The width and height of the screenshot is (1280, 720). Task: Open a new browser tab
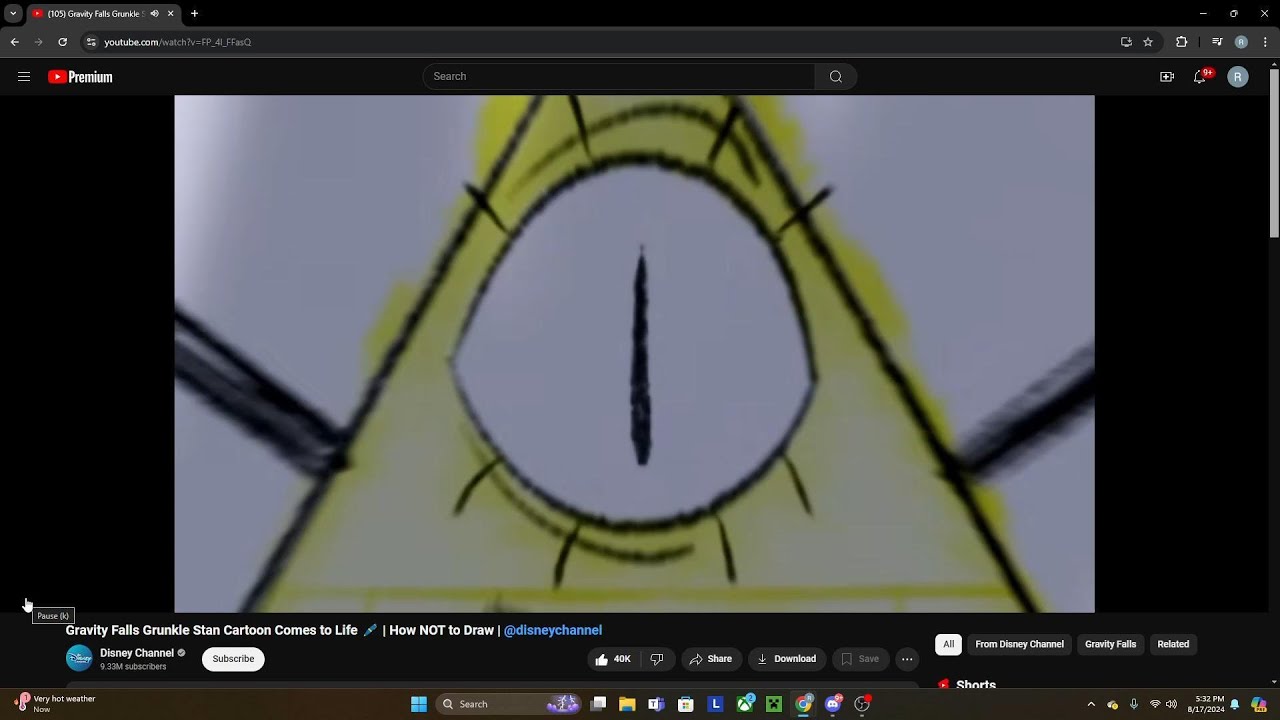click(x=194, y=14)
